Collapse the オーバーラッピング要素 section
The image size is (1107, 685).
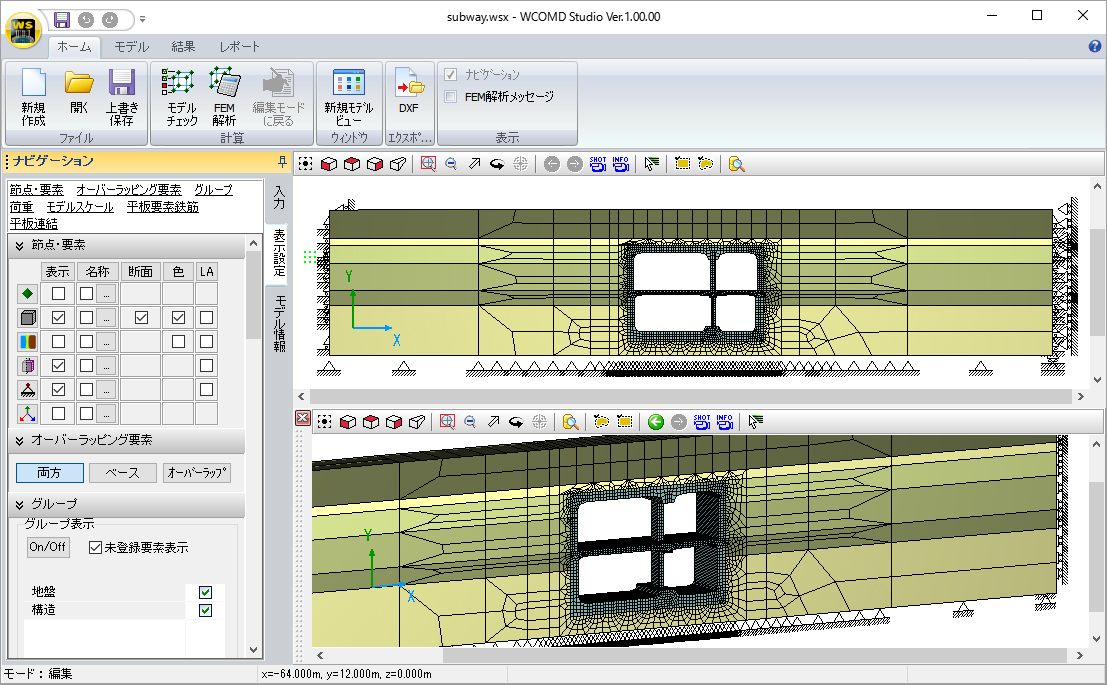point(20,440)
